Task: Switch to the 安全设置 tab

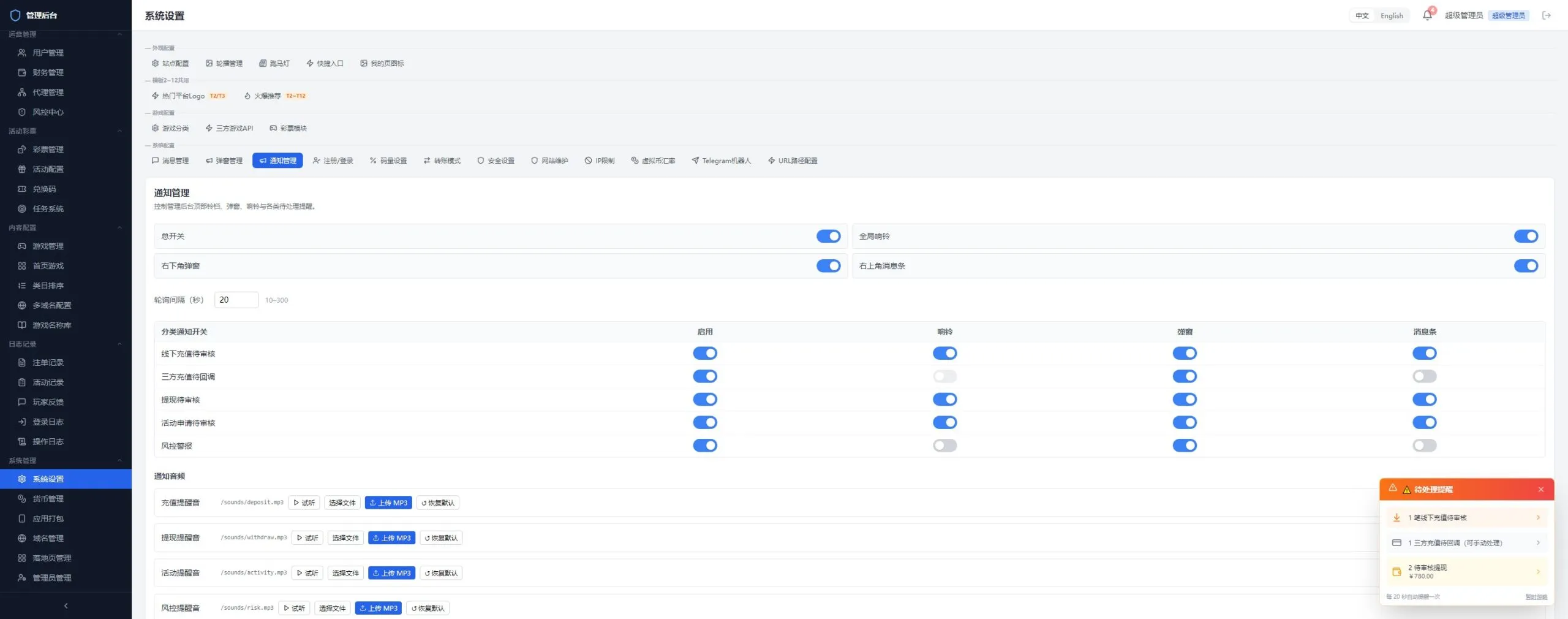Action: pos(496,161)
